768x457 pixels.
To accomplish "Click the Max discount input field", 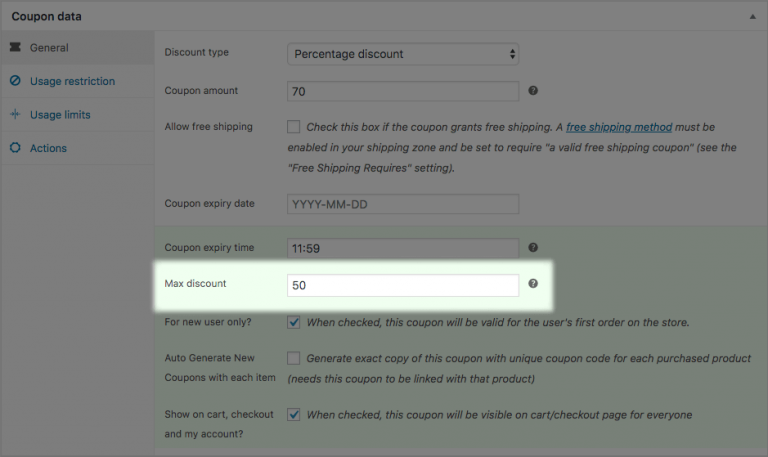I will [402, 285].
